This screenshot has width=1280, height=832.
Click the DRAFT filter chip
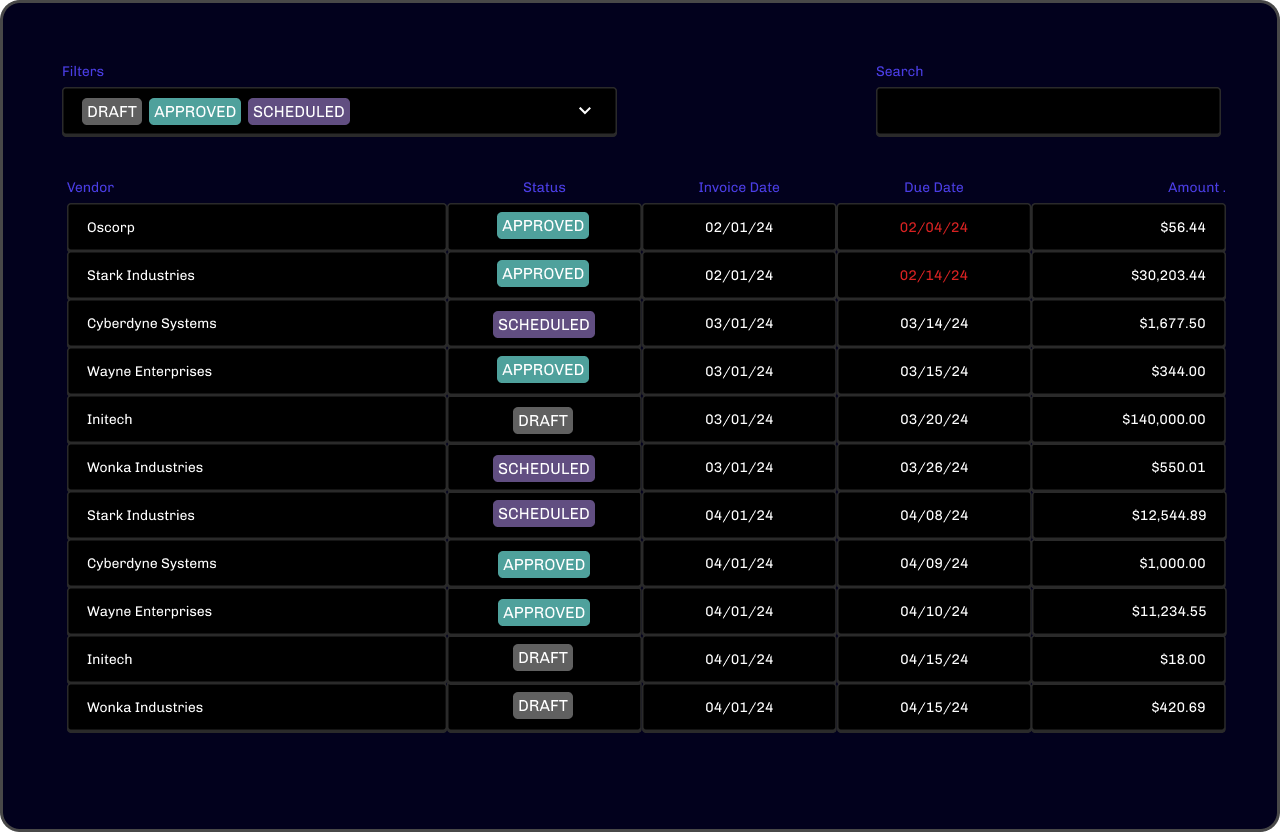[x=112, y=111]
